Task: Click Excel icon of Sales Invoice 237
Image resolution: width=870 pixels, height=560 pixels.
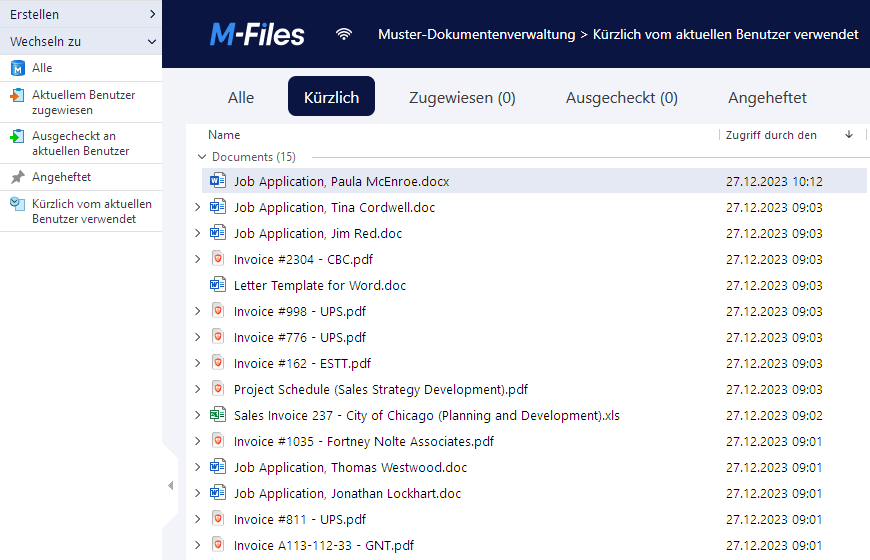Action: tap(218, 415)
